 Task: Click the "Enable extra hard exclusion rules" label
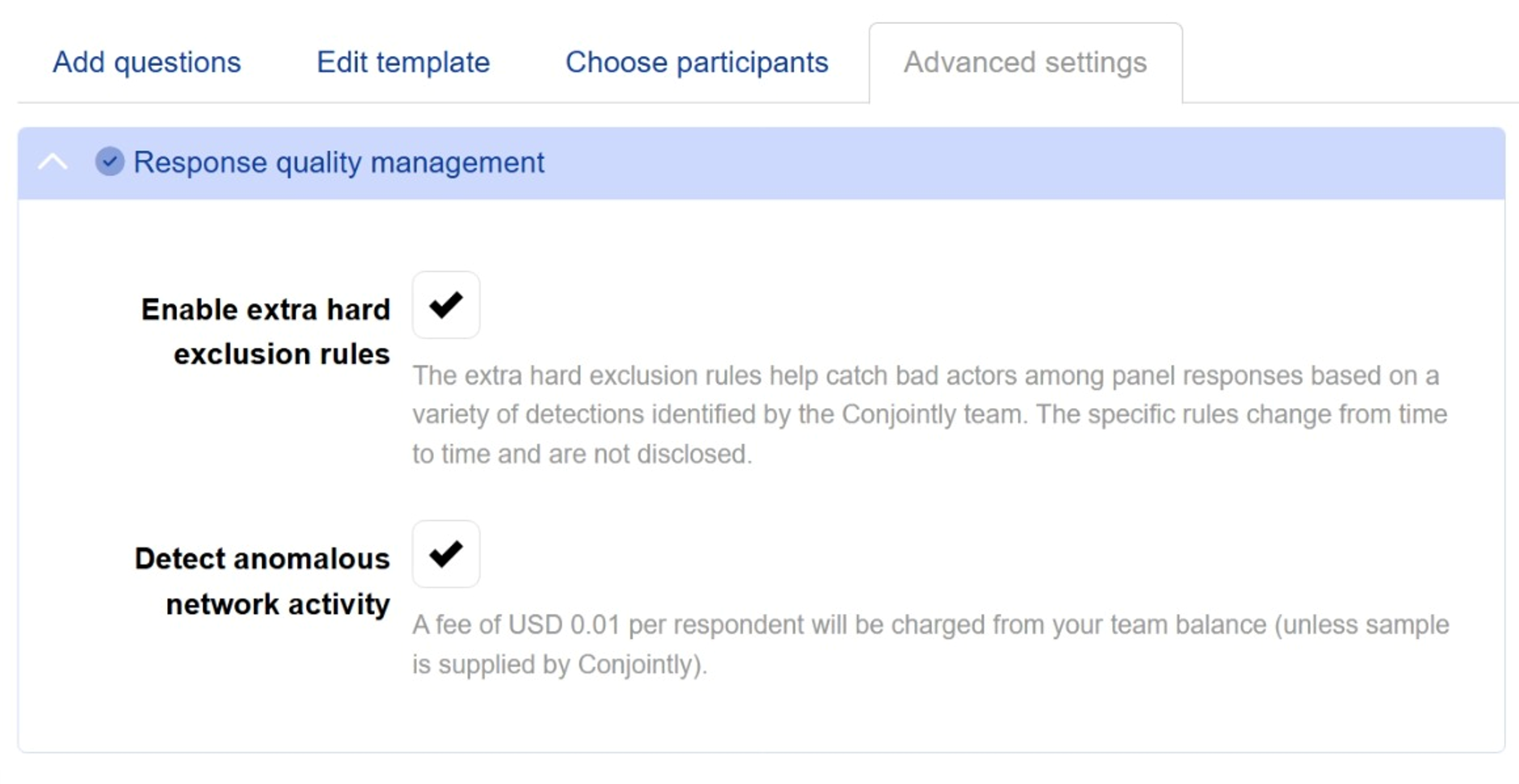tap(265, 331)
